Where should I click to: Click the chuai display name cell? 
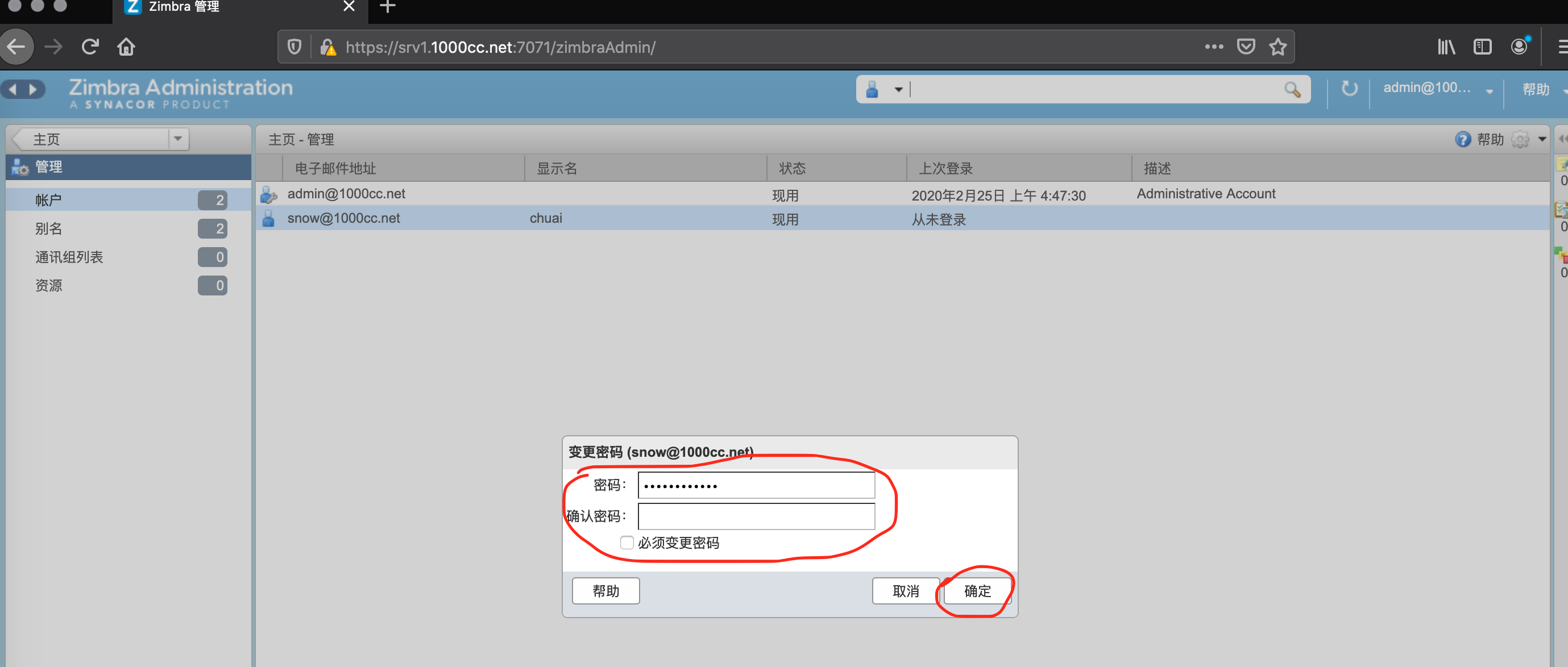(546, 218)
